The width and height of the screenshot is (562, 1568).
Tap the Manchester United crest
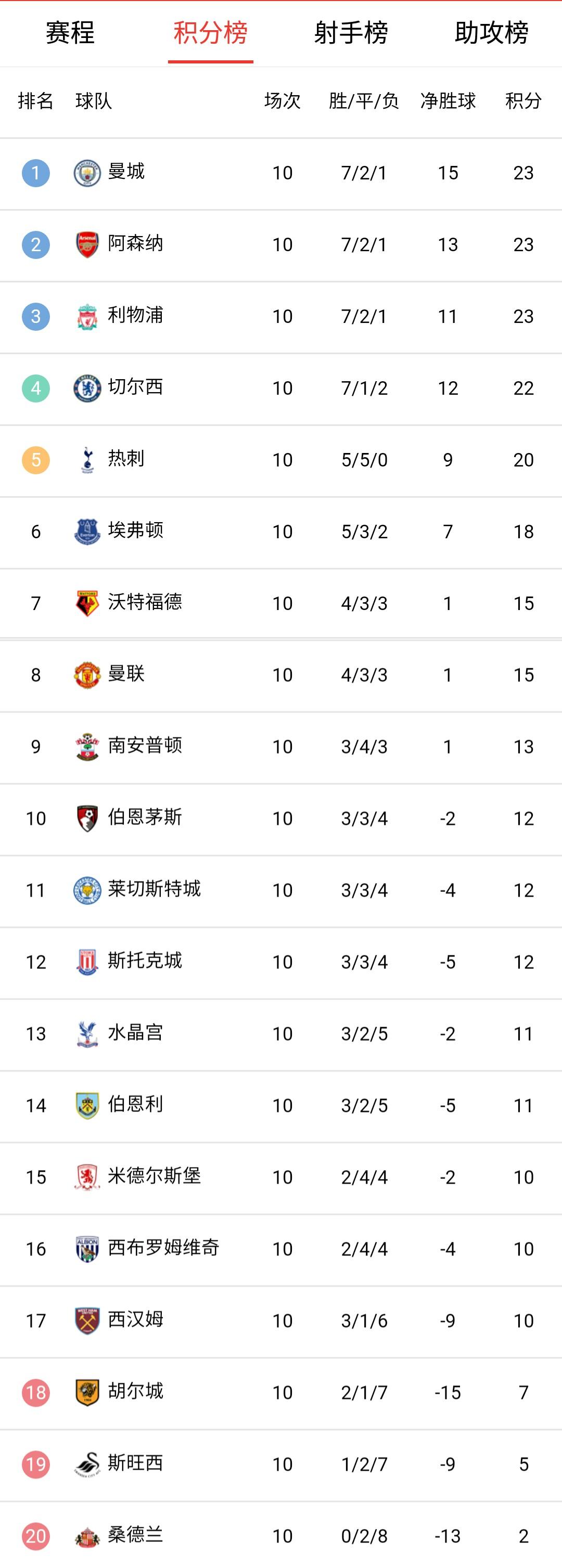click(x=87, y=675)
